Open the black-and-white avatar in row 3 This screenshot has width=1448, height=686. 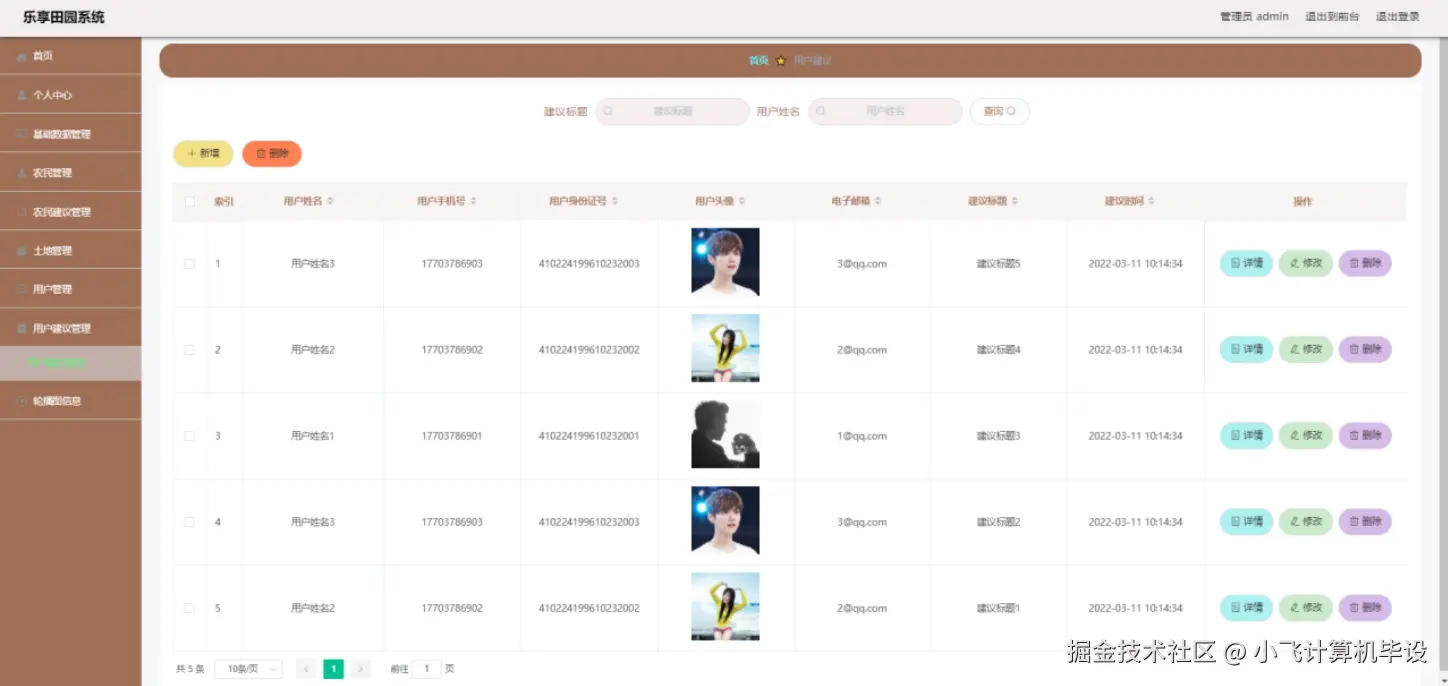click(725, 434)
